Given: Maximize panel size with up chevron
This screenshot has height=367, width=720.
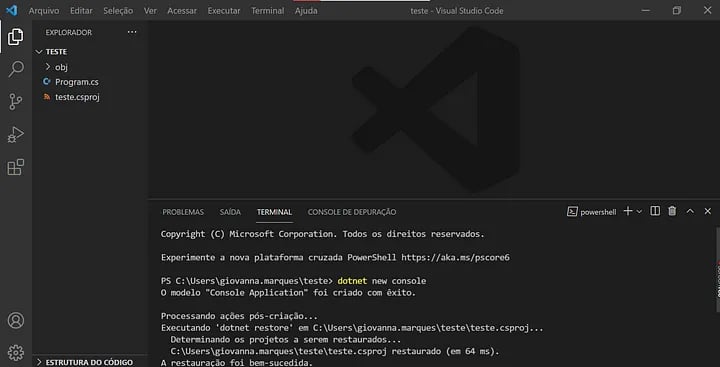Looking at the screenshot, I should point(690,211).
